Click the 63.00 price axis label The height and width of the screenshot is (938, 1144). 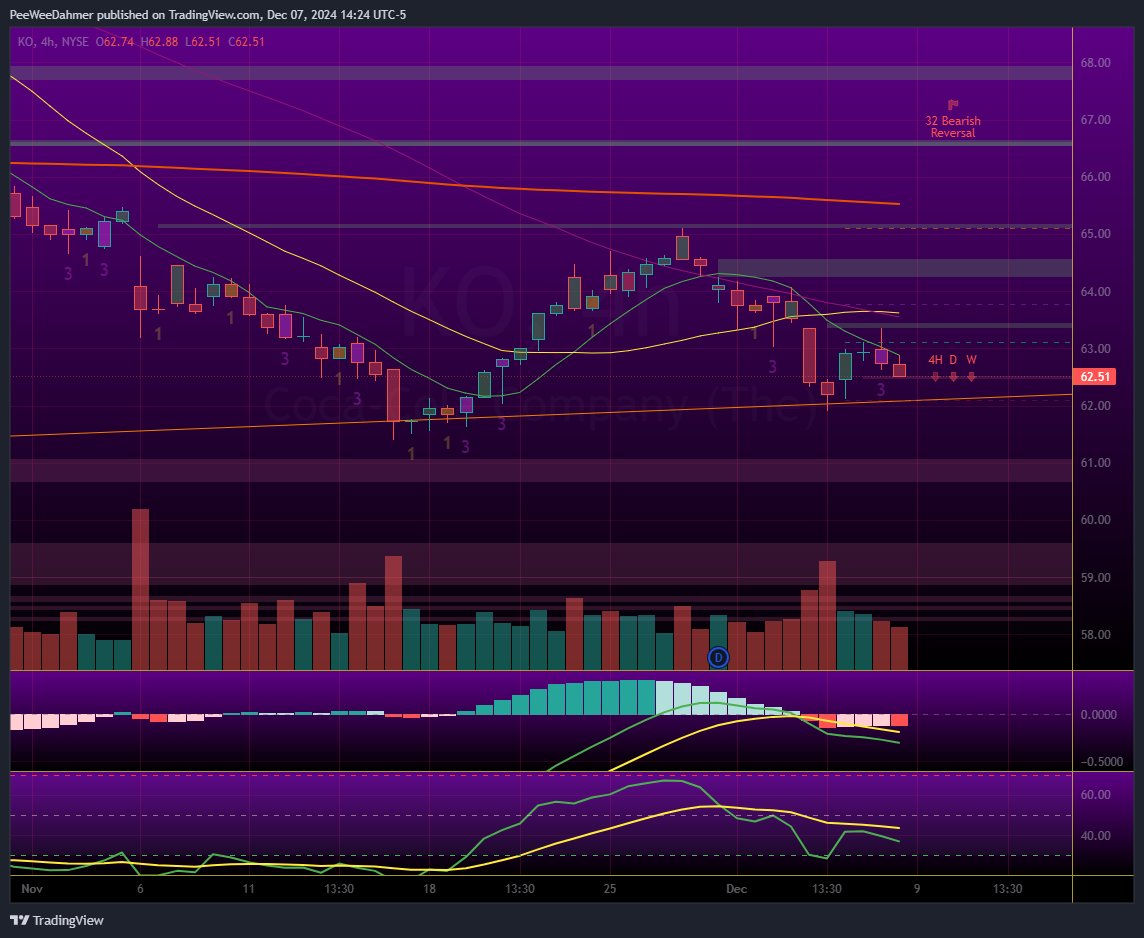1095,349
